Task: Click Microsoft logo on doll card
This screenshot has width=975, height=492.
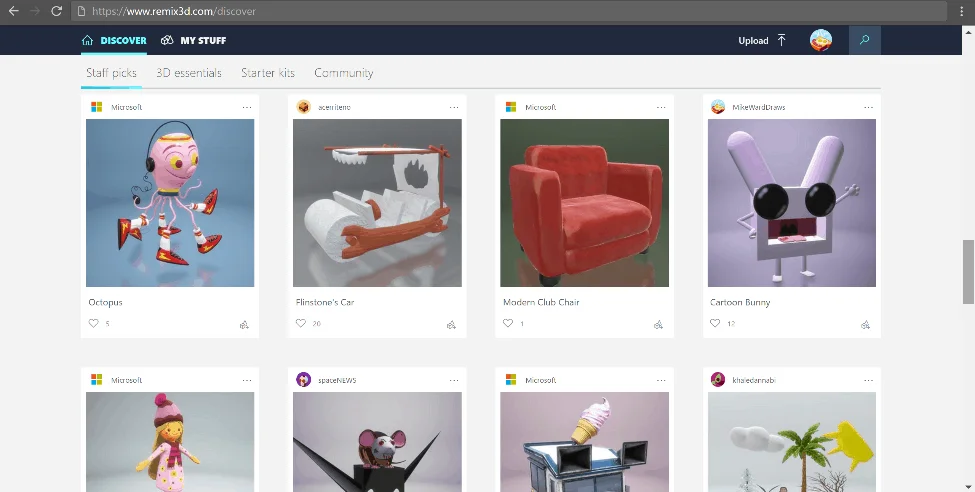Action: pyautogui.click(x=96, y=379)
